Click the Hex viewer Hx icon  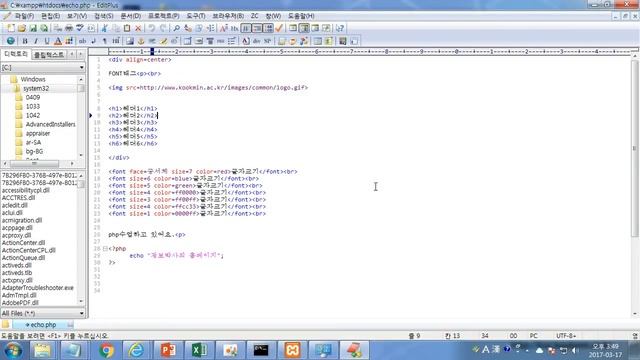(x=234, y=28)
